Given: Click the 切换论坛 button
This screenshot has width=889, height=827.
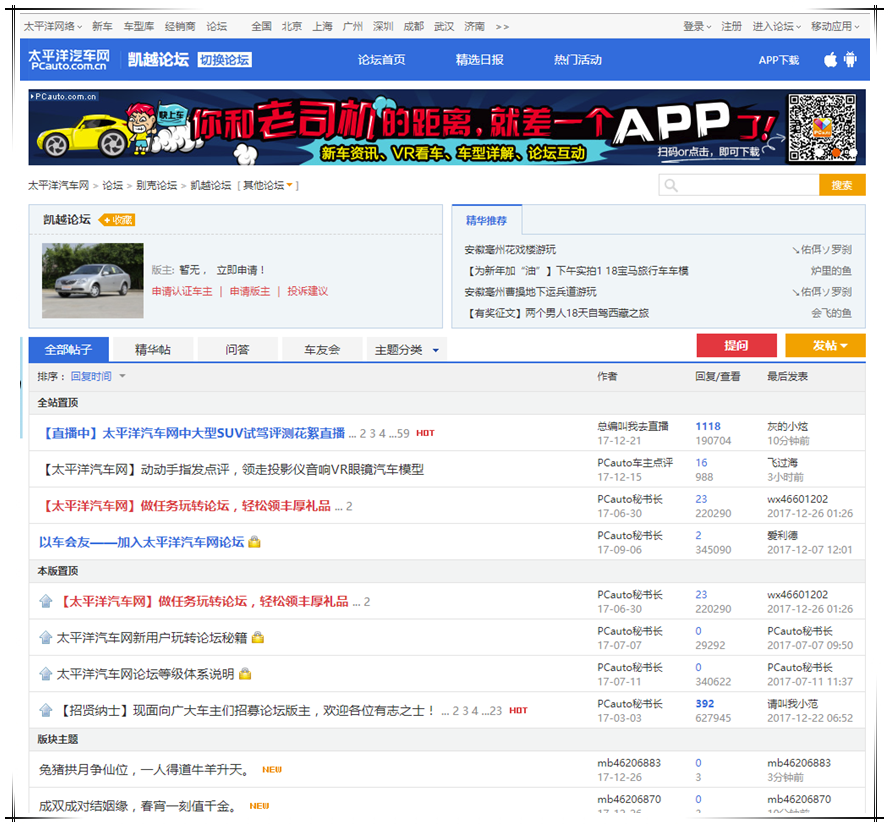Looking at the screenshot, I should (x=225, y=60).
